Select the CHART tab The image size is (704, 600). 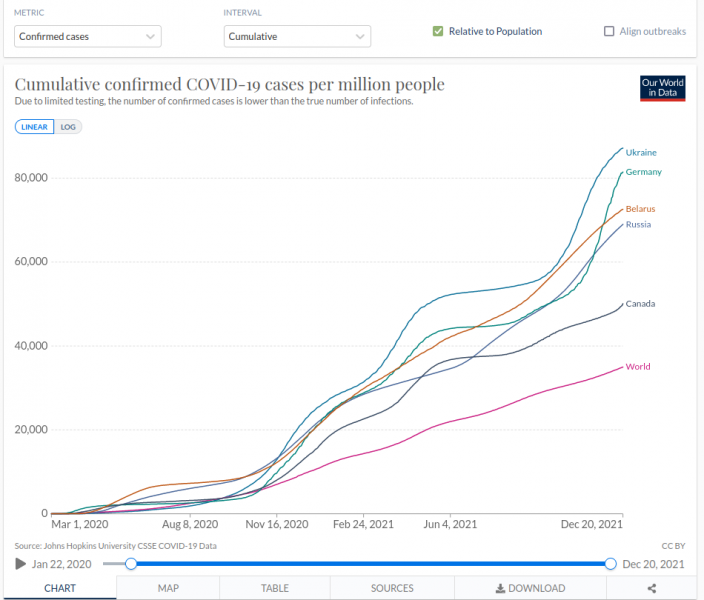59,588
